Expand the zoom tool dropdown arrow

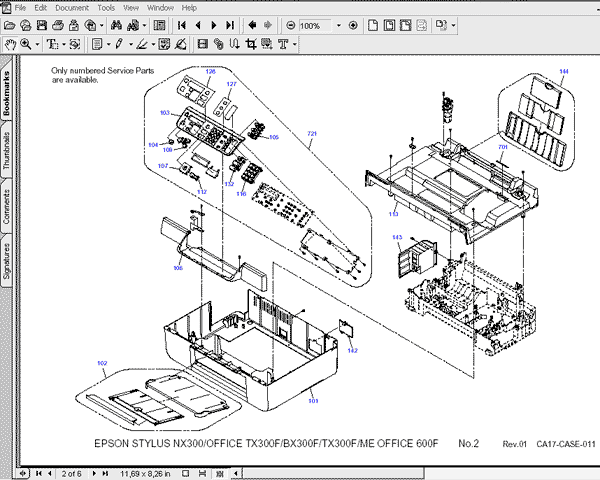[37, 45]
